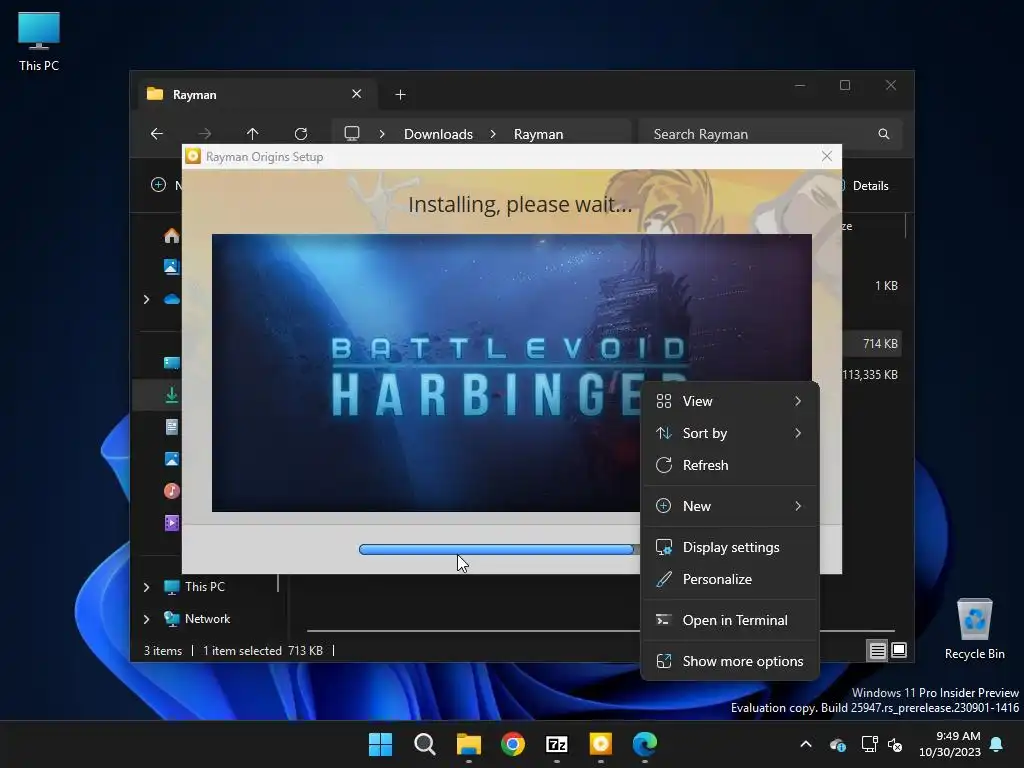Viewport: 1024px width, 768px height.
Task: Expand the Sort by submenu arrow
Action: click(x=798, y=433)
